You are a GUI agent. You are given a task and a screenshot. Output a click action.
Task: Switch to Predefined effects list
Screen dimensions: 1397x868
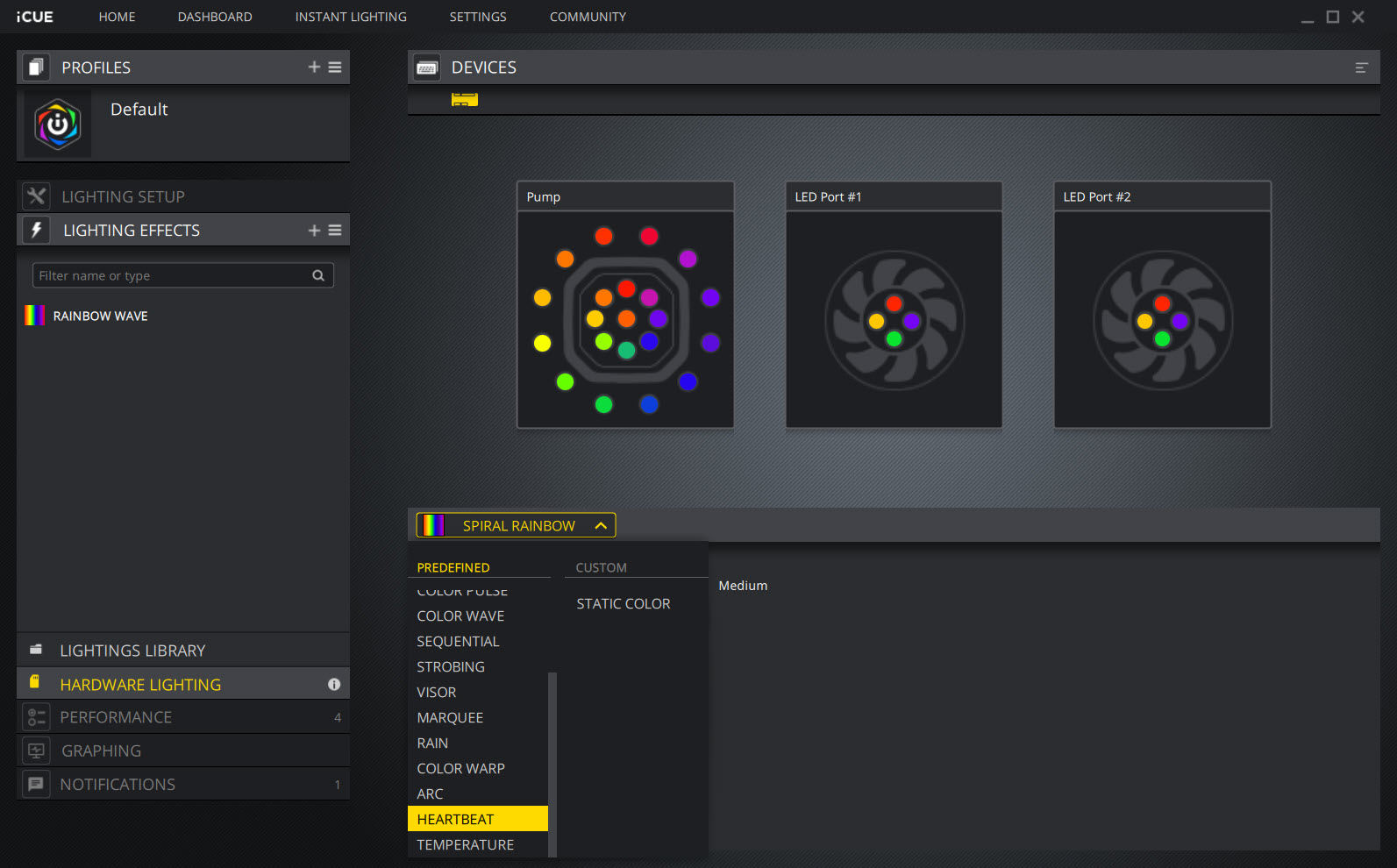453,567
